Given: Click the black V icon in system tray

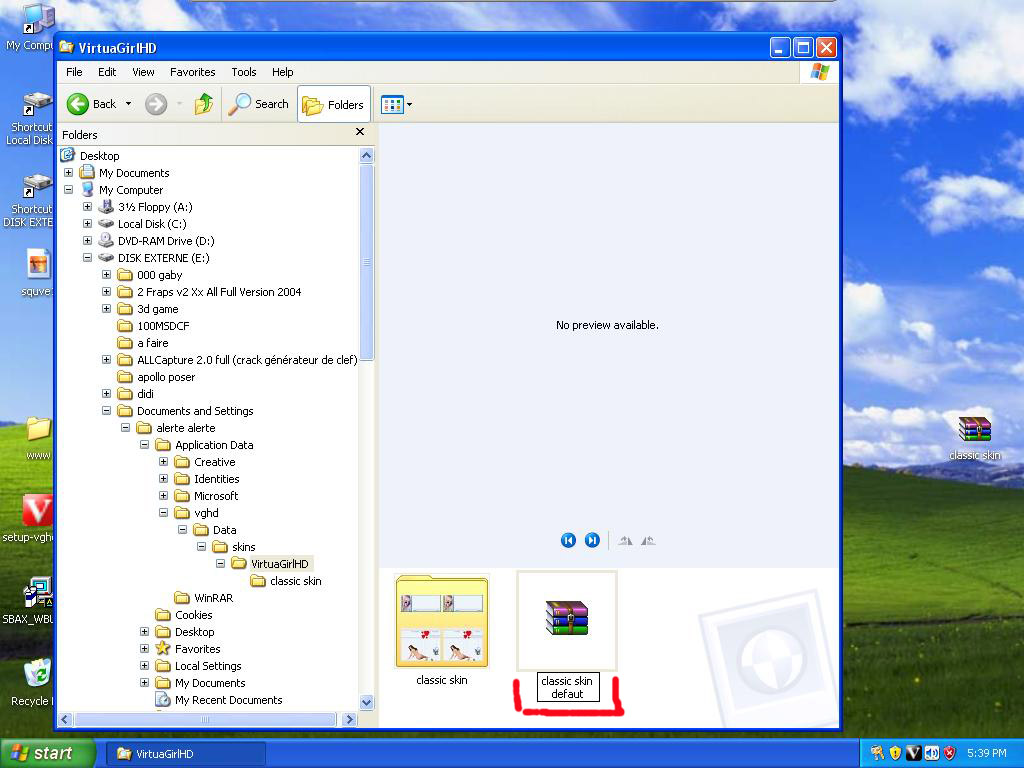Looking at the screenshot, I should pyautogui.click(x=914, y=753).
